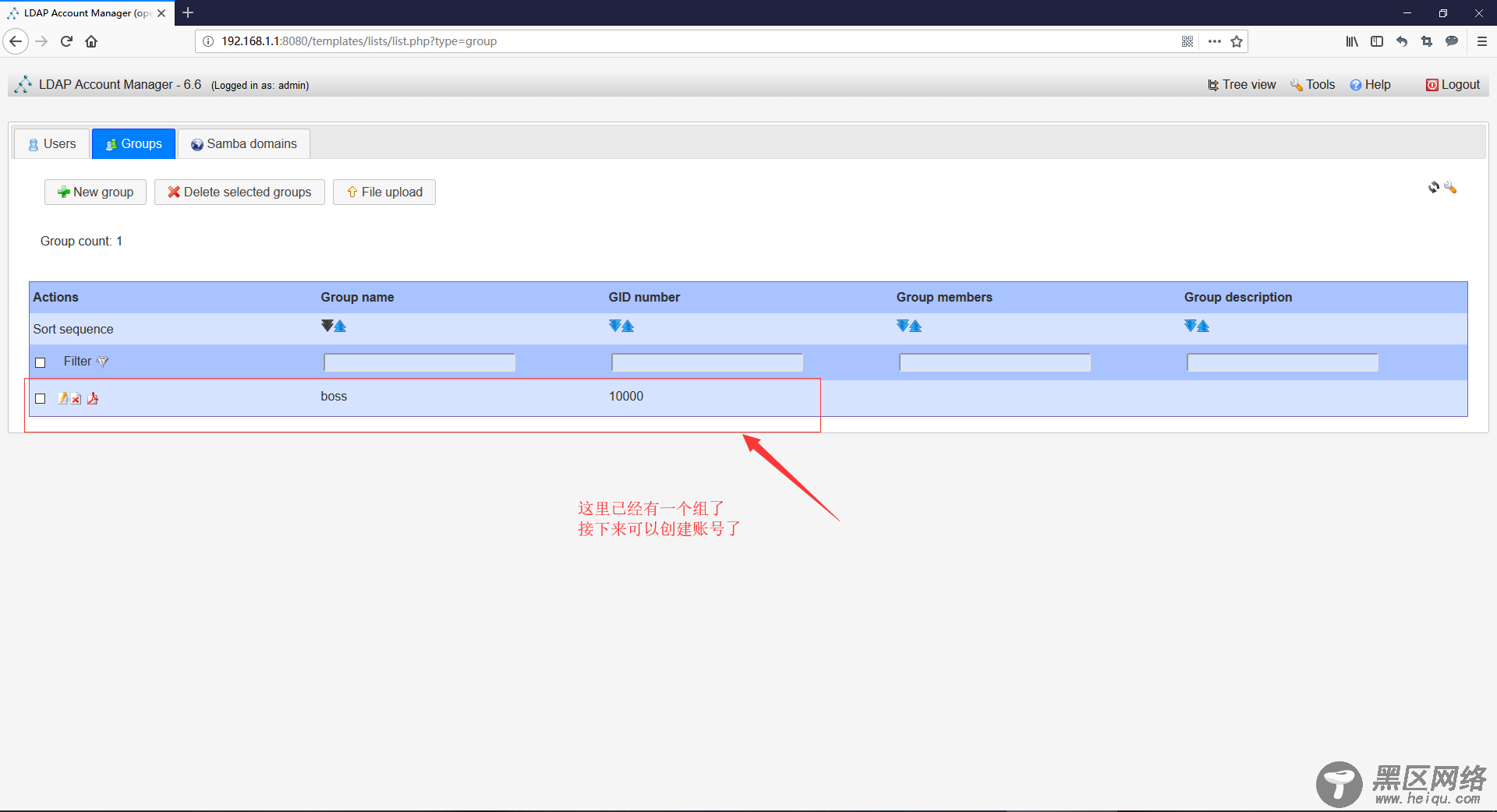Bookmark this page with star icon

point(1237,41)
